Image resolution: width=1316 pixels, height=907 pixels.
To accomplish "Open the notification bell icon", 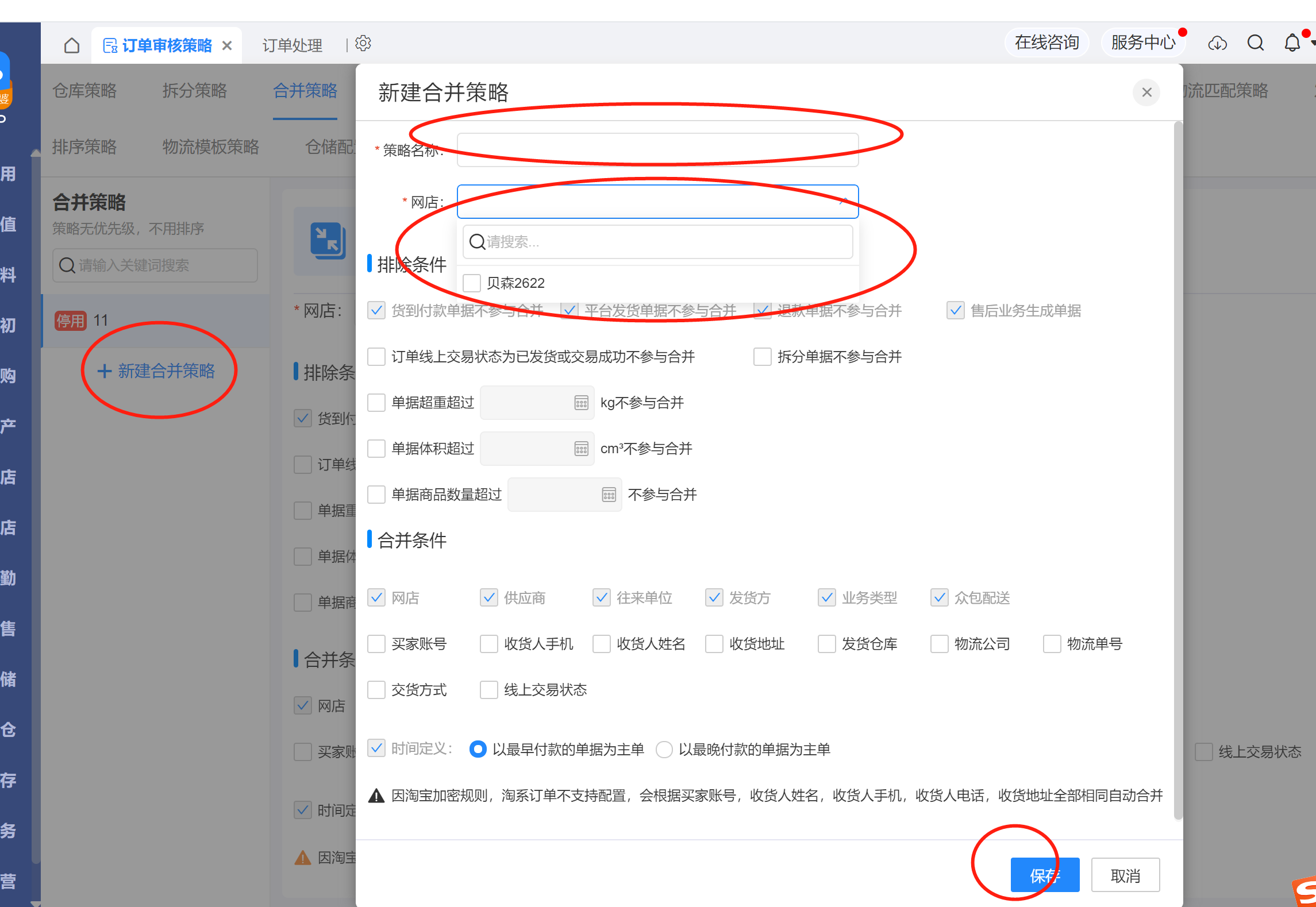I will (x=1292, y=43).
